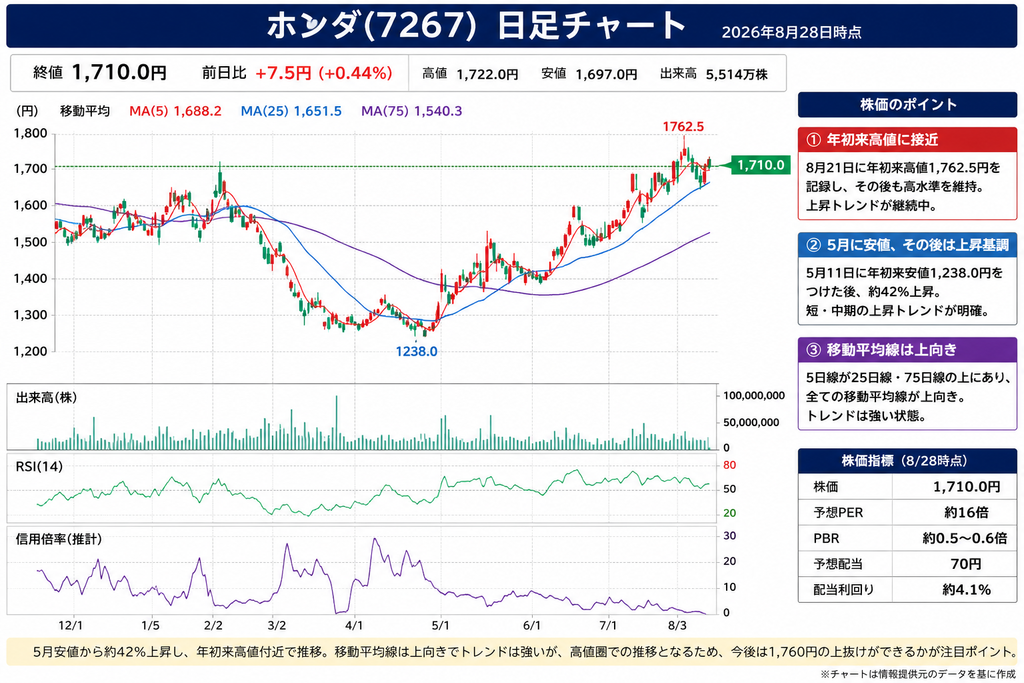Click the yellow summary note at bottom
Viewport: 1024px width, 683px height.
[512, 652]
